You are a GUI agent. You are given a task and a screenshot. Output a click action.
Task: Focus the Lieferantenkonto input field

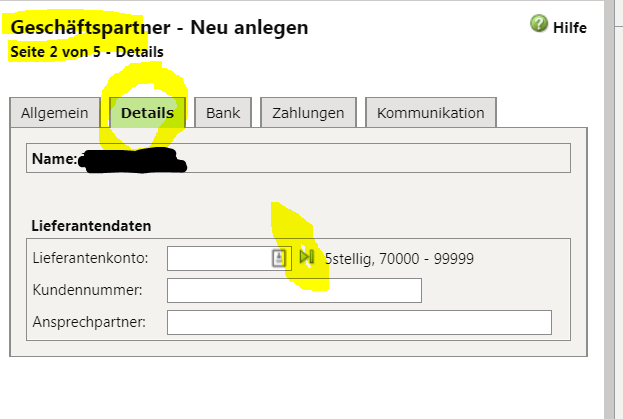(229, 259)
